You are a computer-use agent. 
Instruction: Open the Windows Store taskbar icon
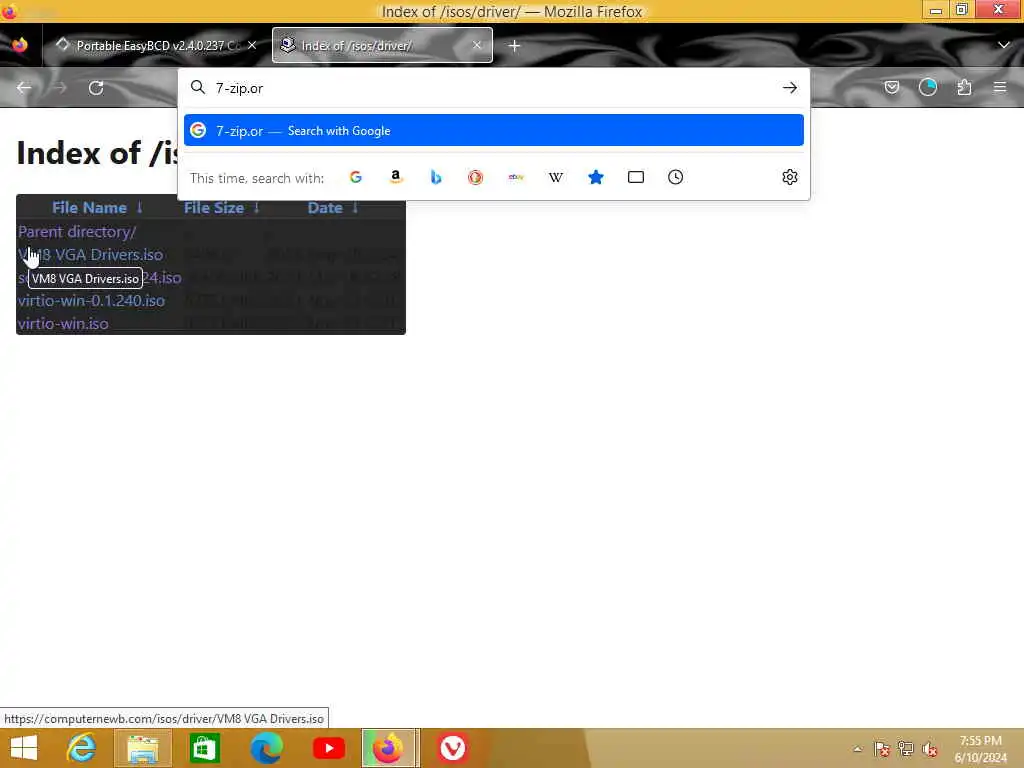pyautogui.click(x=204, y=748)
